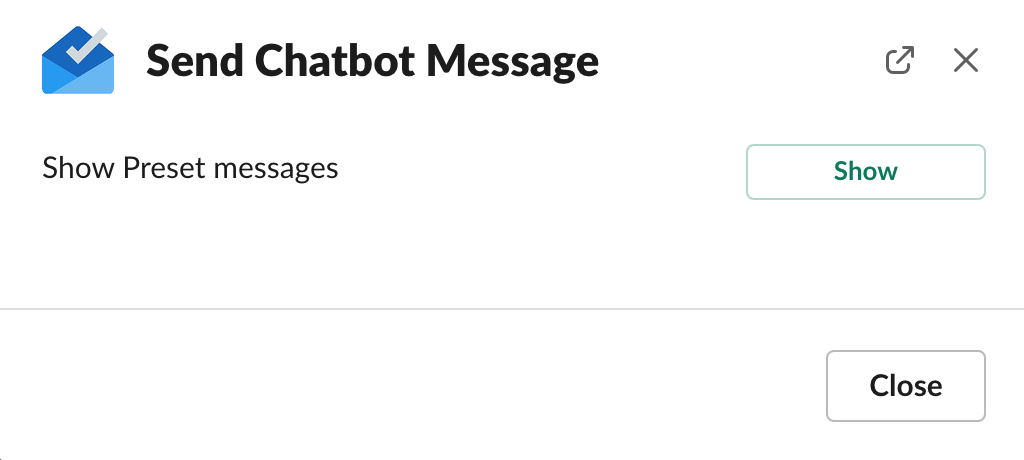The height and width of the screenshot is (460, 1024).
Task: Close the Send Chatbot Message modal via X
Action: 965,60
